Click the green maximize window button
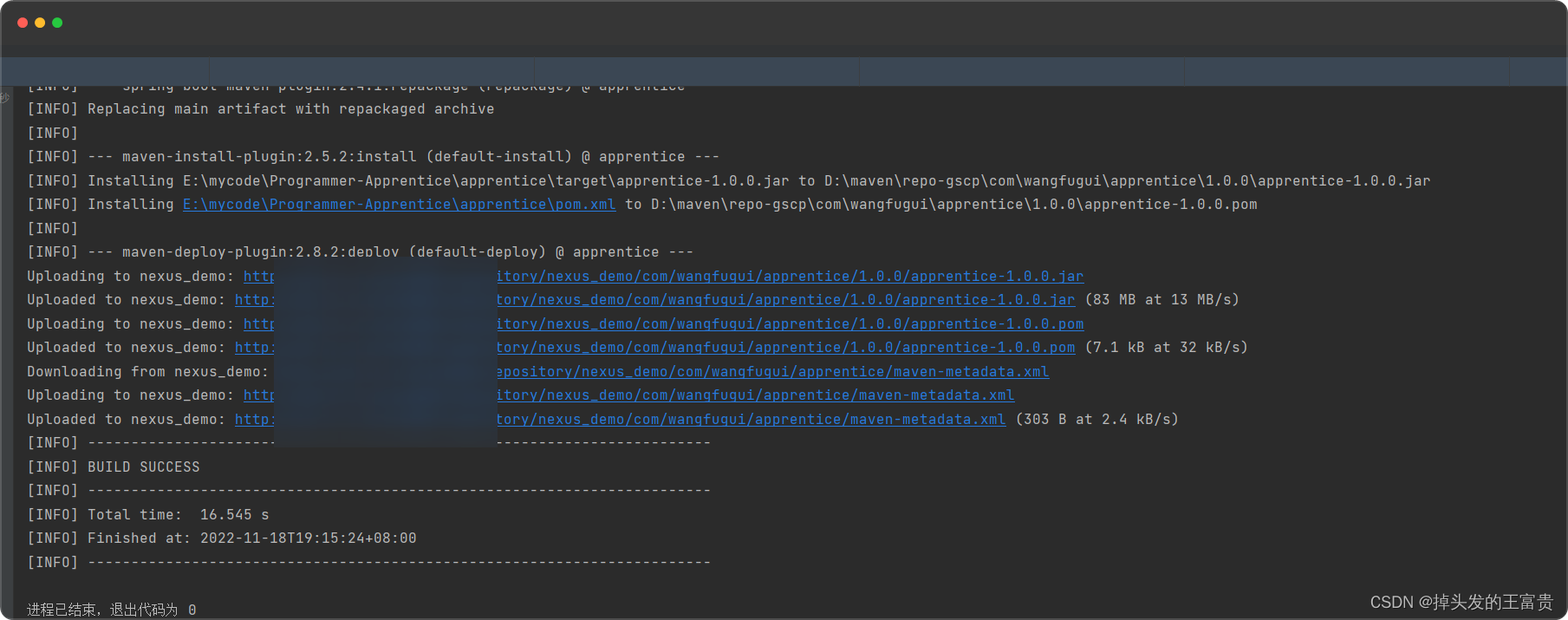This screenshot has width=1568, height=620. (x=57, y=23)
